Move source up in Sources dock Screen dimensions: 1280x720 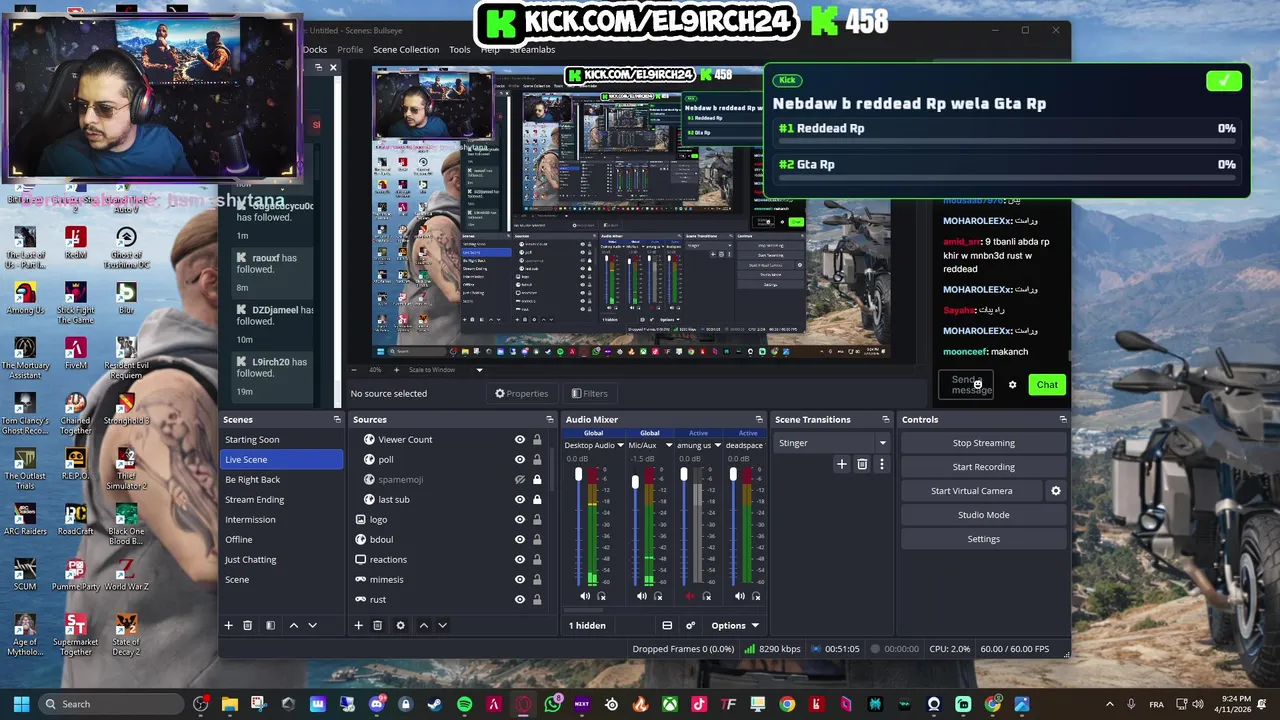(x=423, y=625)
